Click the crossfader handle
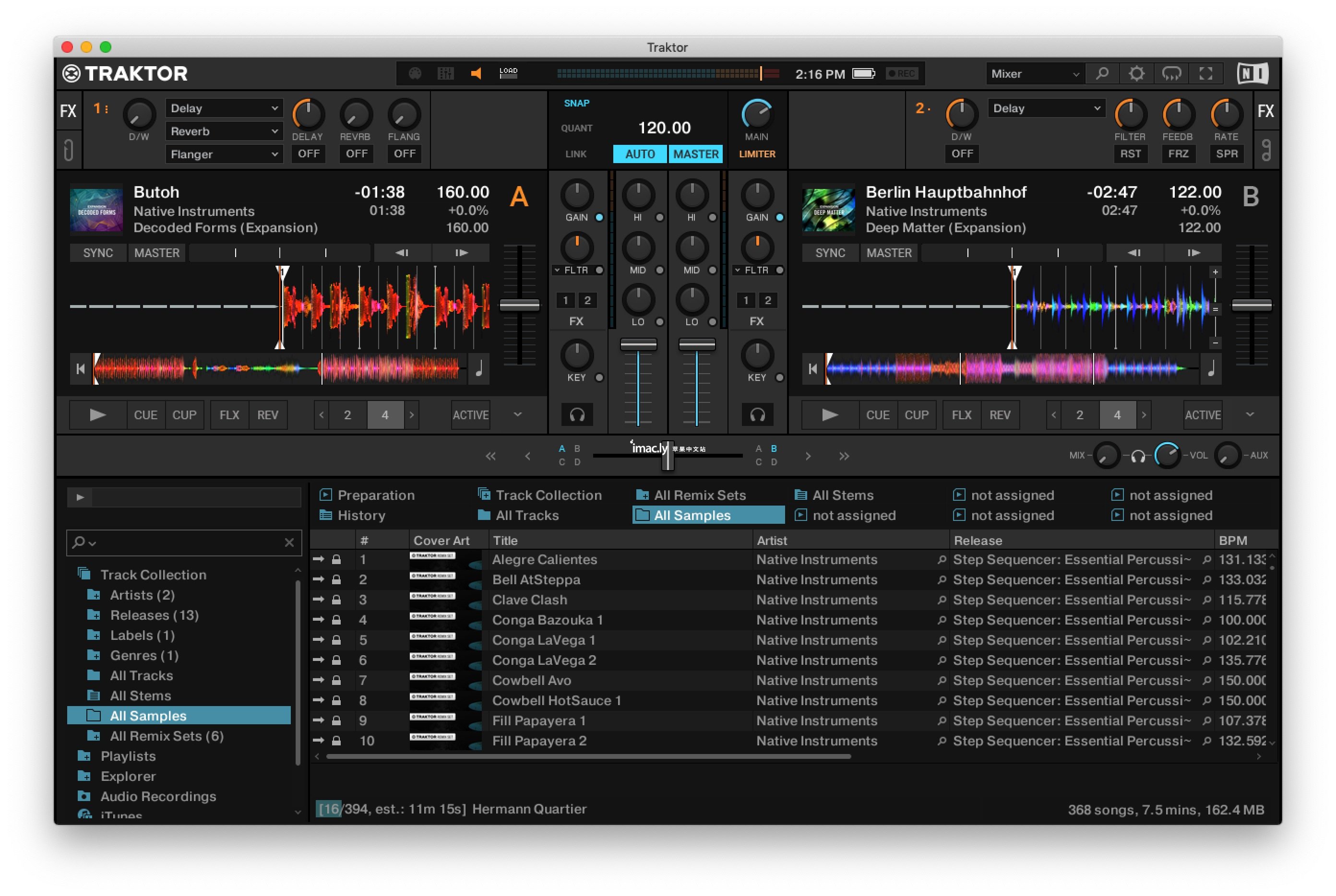 pos(667,455)
